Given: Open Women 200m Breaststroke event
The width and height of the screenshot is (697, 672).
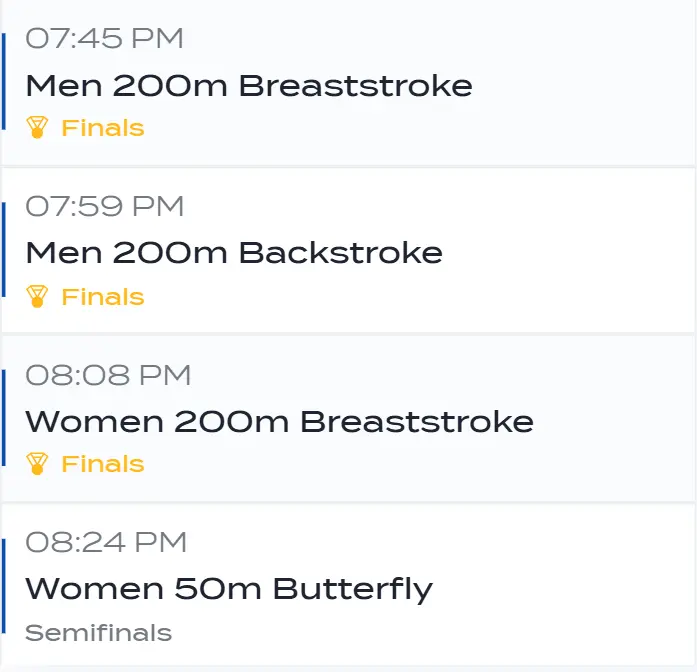Looking at the screenshot, I should 279,421.
